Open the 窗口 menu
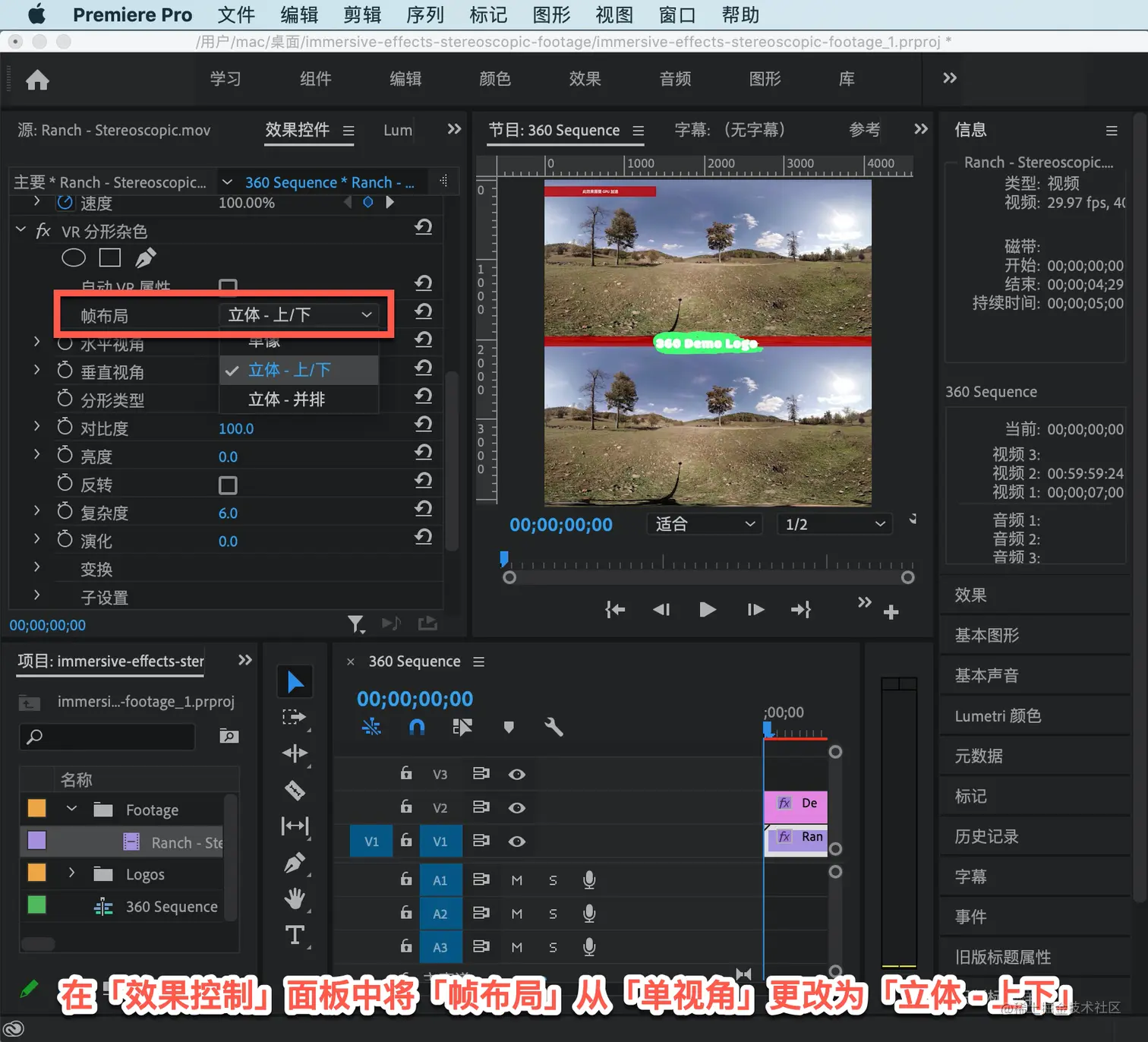The width and height of the screenshot is (1148, 1042). (x=676, y=14)
